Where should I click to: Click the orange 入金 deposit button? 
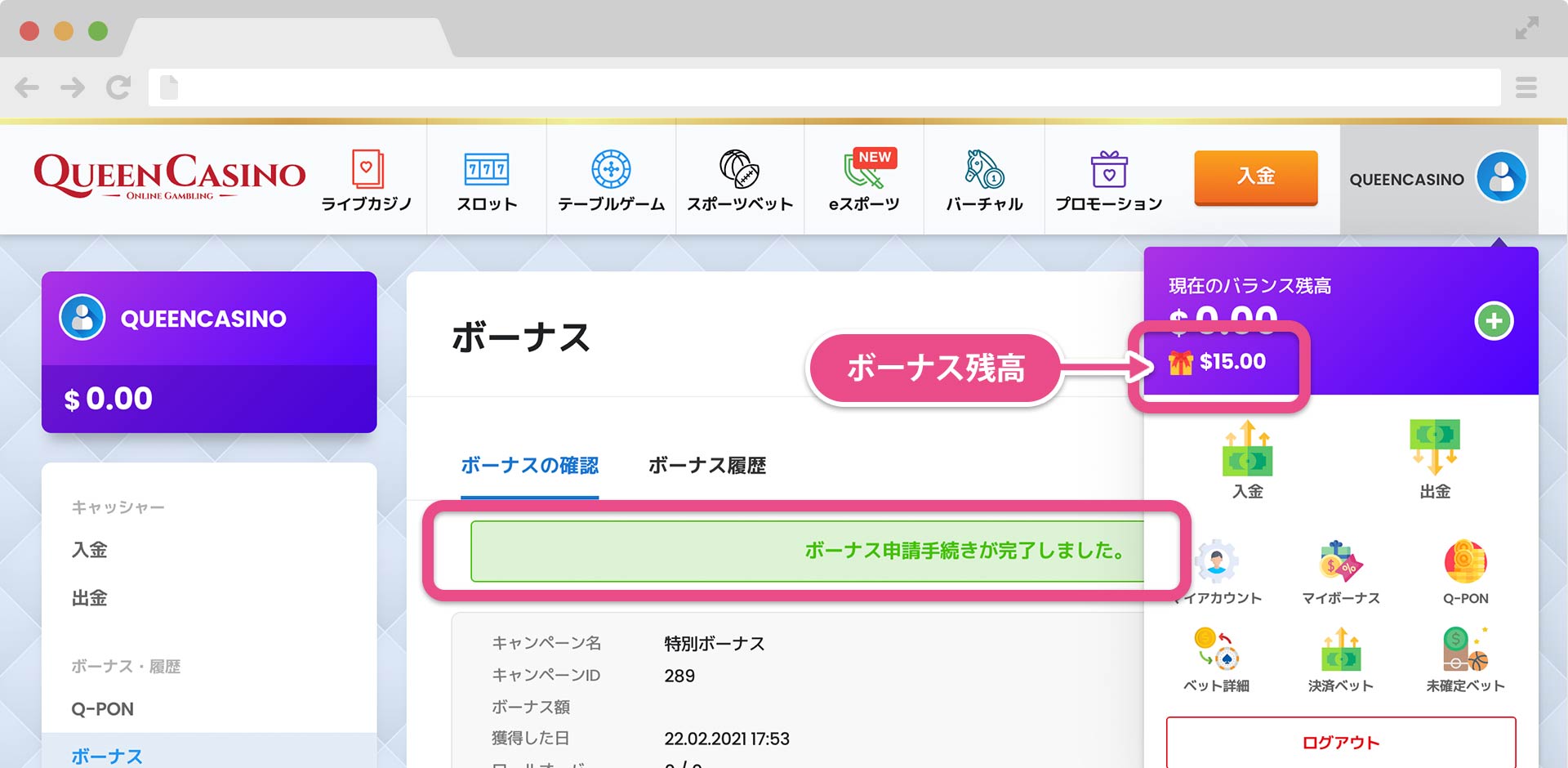(1256, 176)
